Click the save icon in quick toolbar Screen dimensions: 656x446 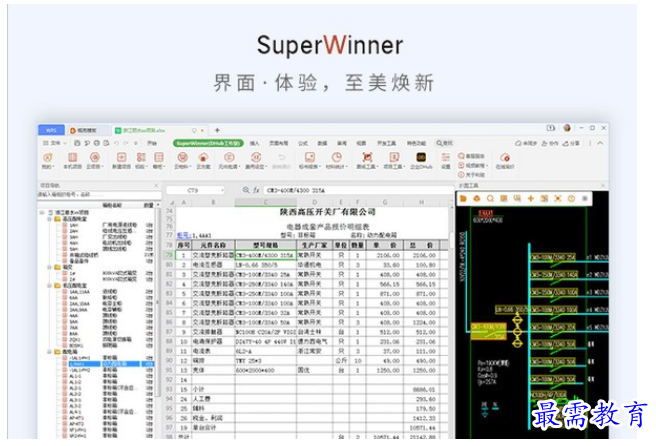(x=77, y=143)
